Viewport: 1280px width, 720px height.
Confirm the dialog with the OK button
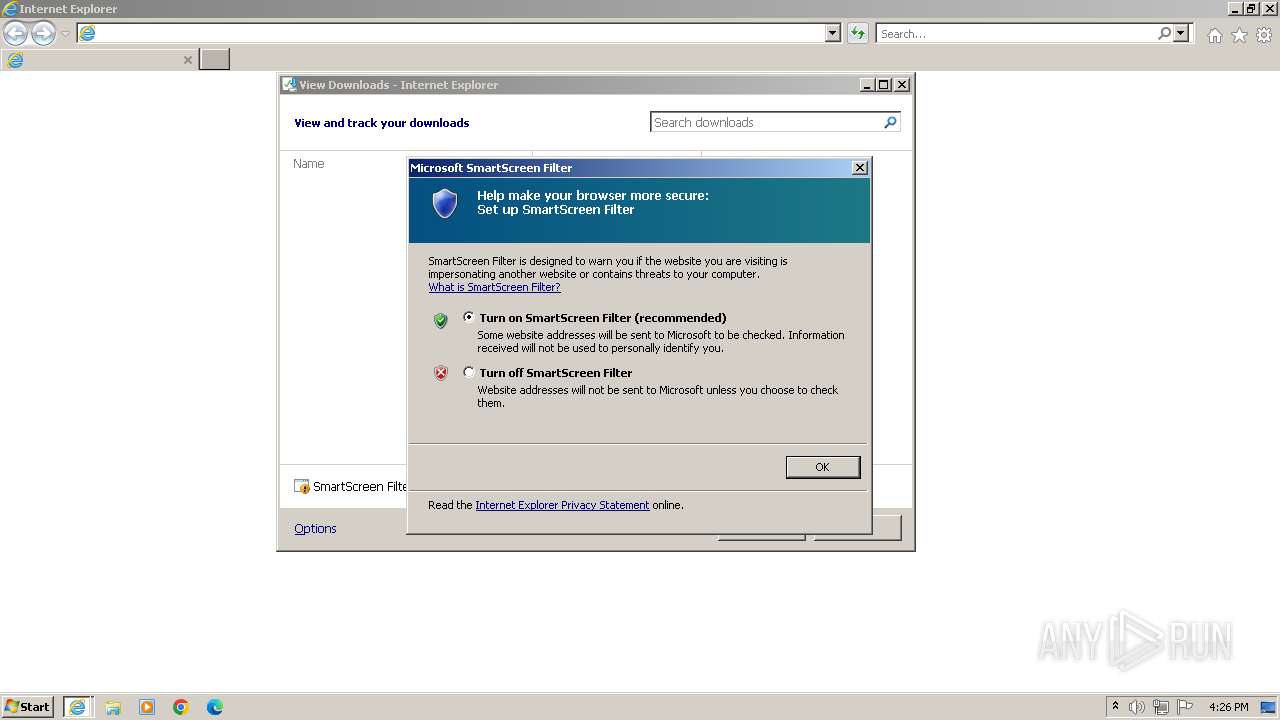[822, 467]
